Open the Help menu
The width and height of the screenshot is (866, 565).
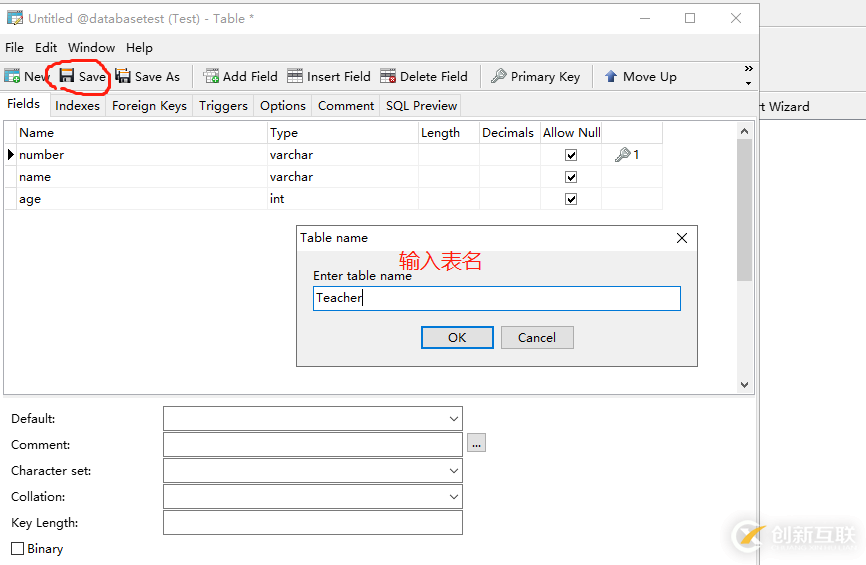[x=139, y=47]
